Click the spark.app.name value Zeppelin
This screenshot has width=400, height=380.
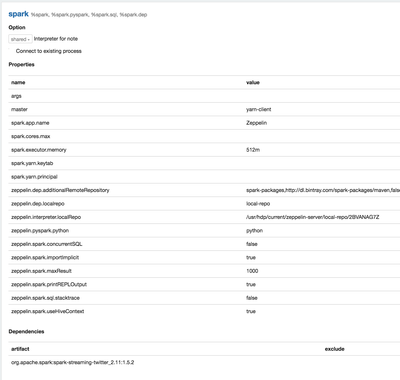point(256,123)
